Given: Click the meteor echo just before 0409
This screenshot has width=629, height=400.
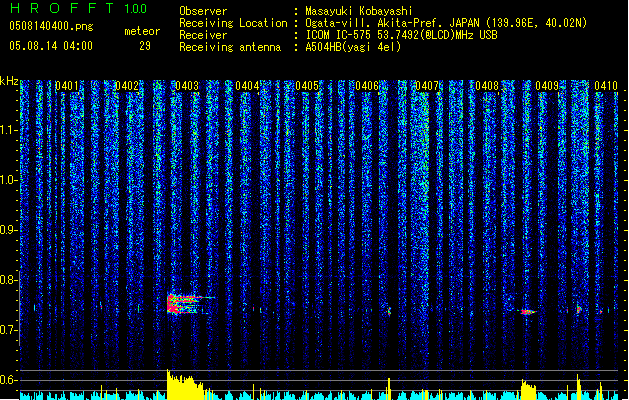Looking at the screenshot, I should tap(528, 312).
